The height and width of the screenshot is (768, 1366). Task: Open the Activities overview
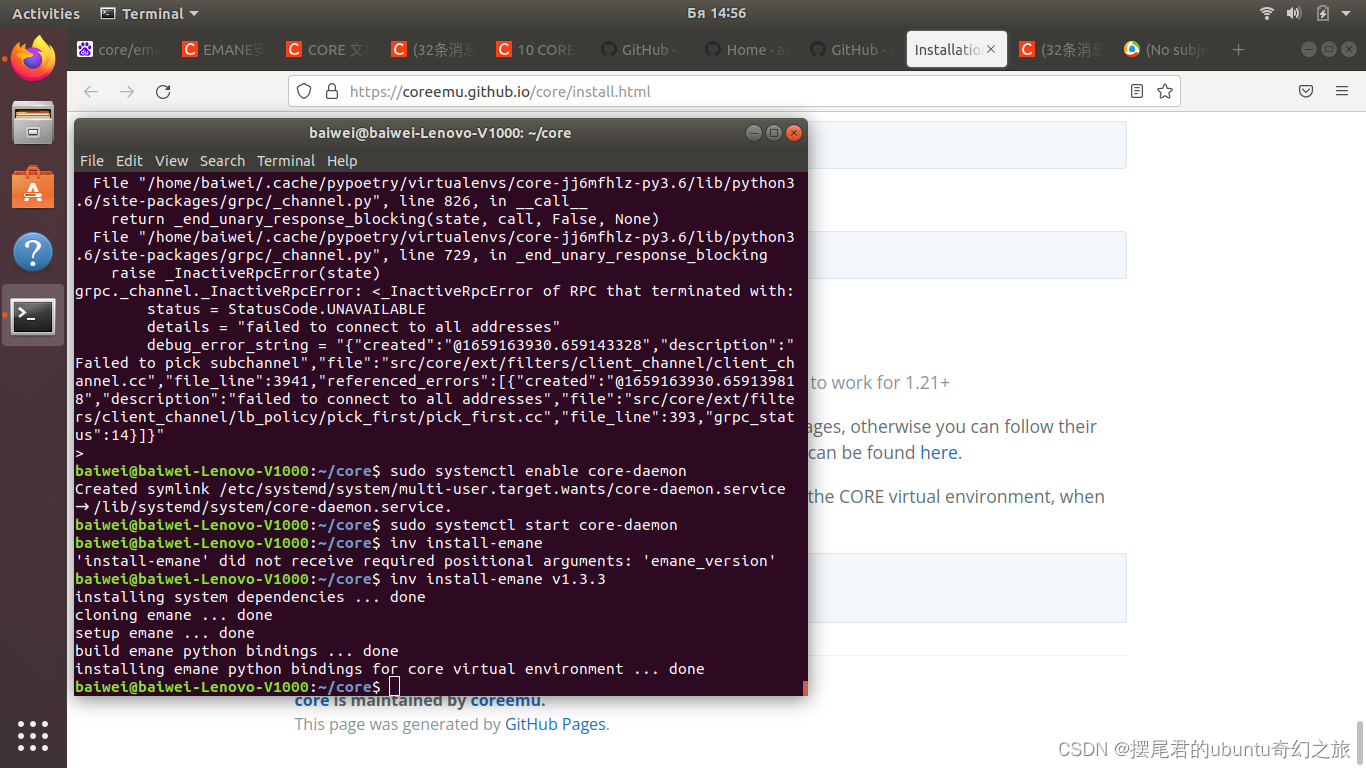click(x=46, y=13)
